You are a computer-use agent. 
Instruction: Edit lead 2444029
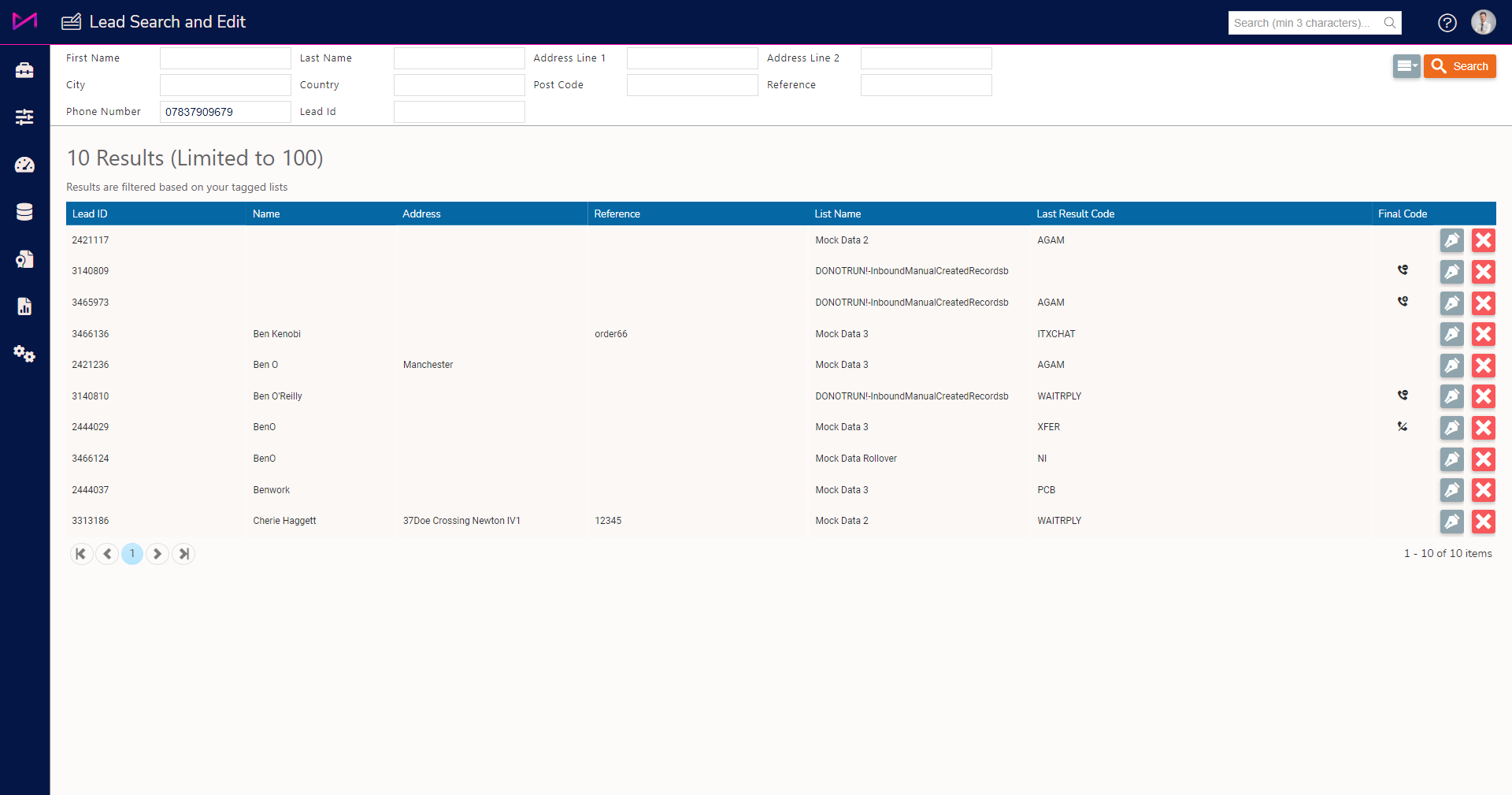1452,428
